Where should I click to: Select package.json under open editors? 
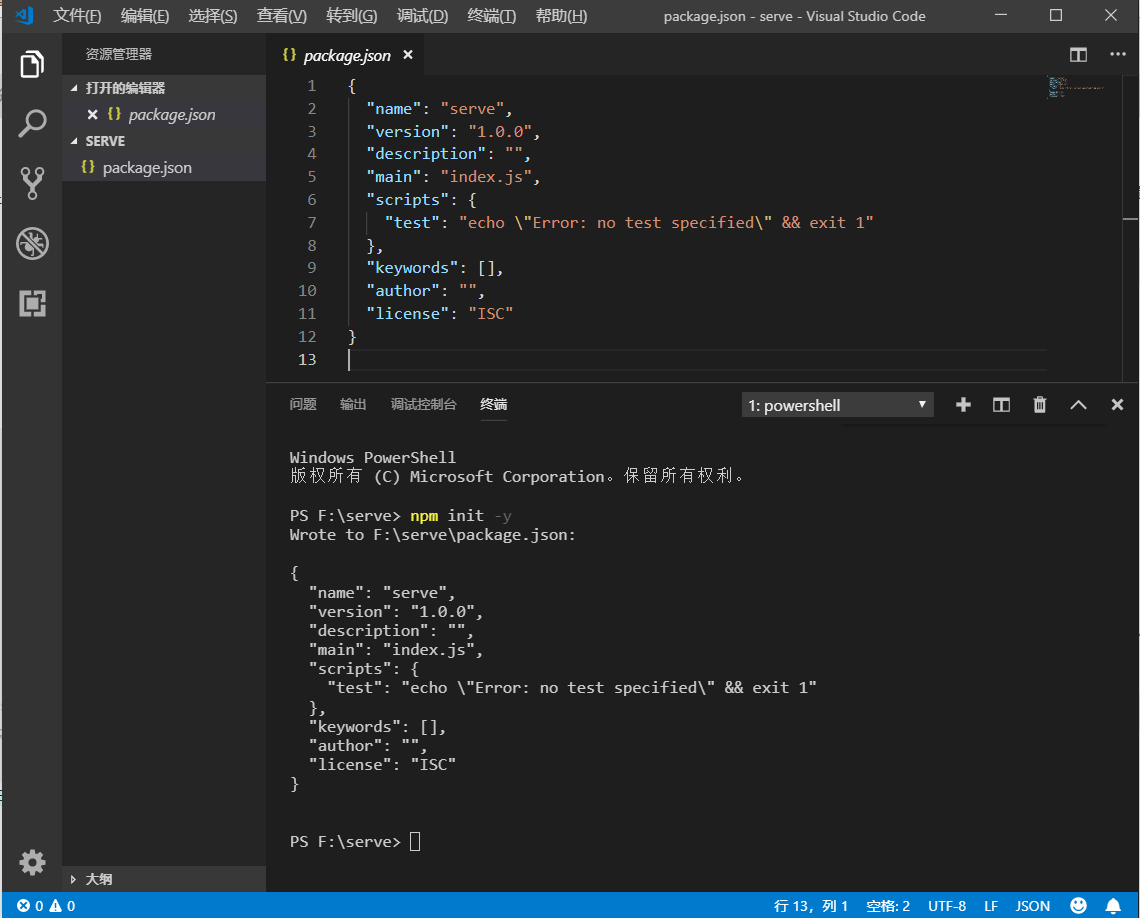point(164,115)
